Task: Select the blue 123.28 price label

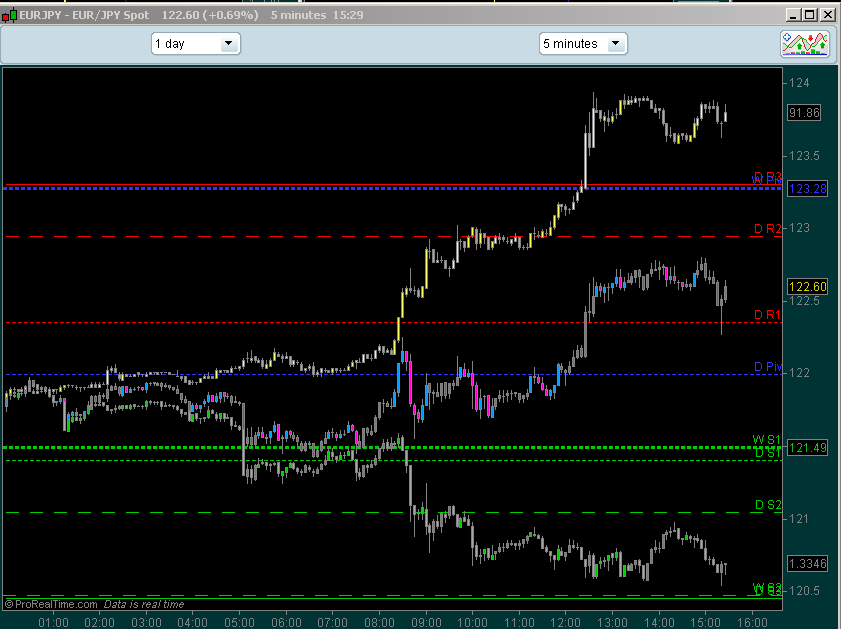Action: (x=807, y=189)
